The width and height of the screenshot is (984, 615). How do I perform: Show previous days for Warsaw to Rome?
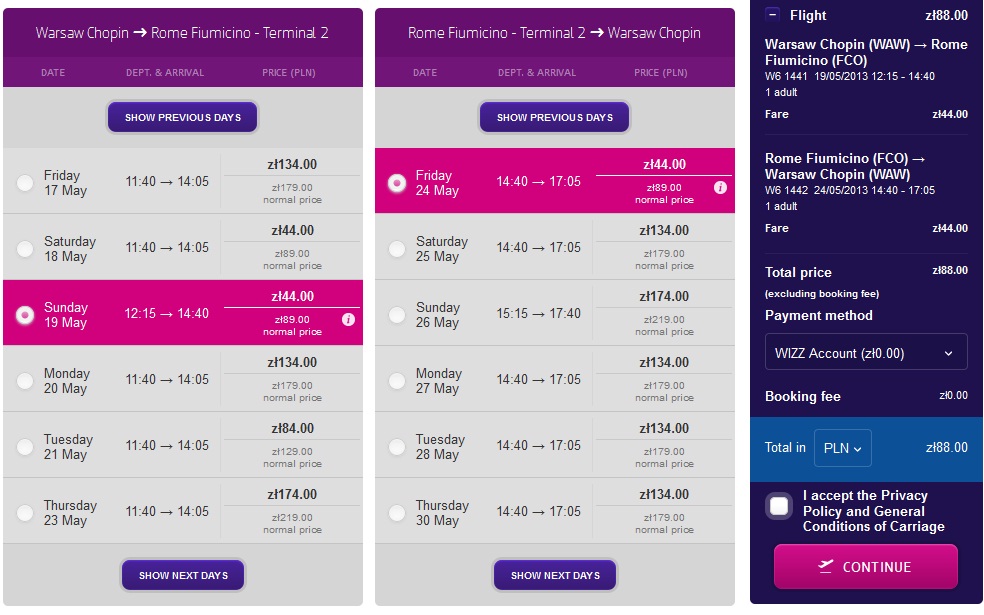pyautogui.click(x=183, y=117)
